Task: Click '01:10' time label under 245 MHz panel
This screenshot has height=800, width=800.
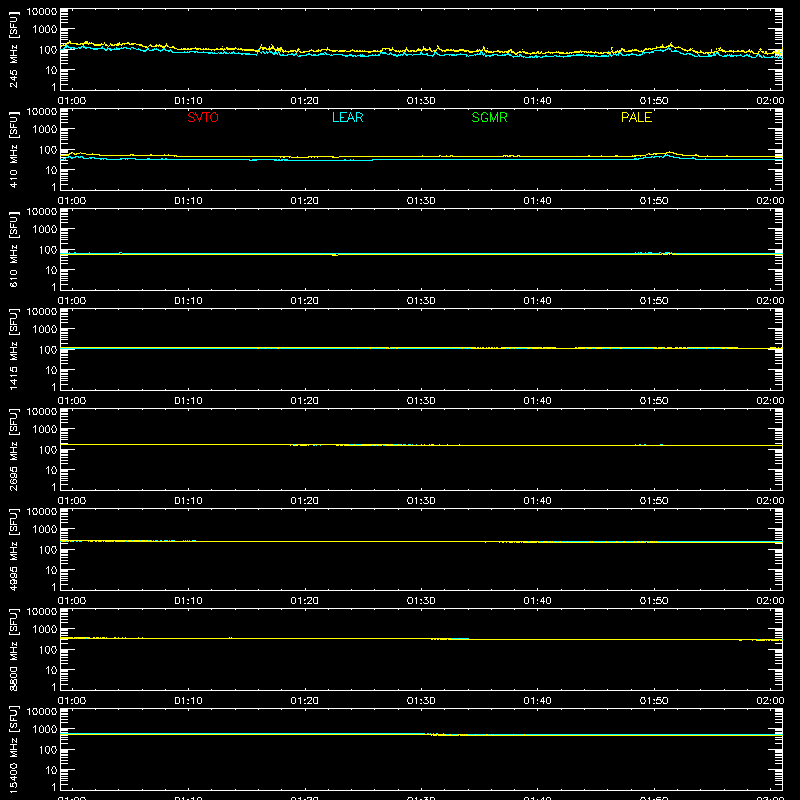Action: tap(188, 101)
